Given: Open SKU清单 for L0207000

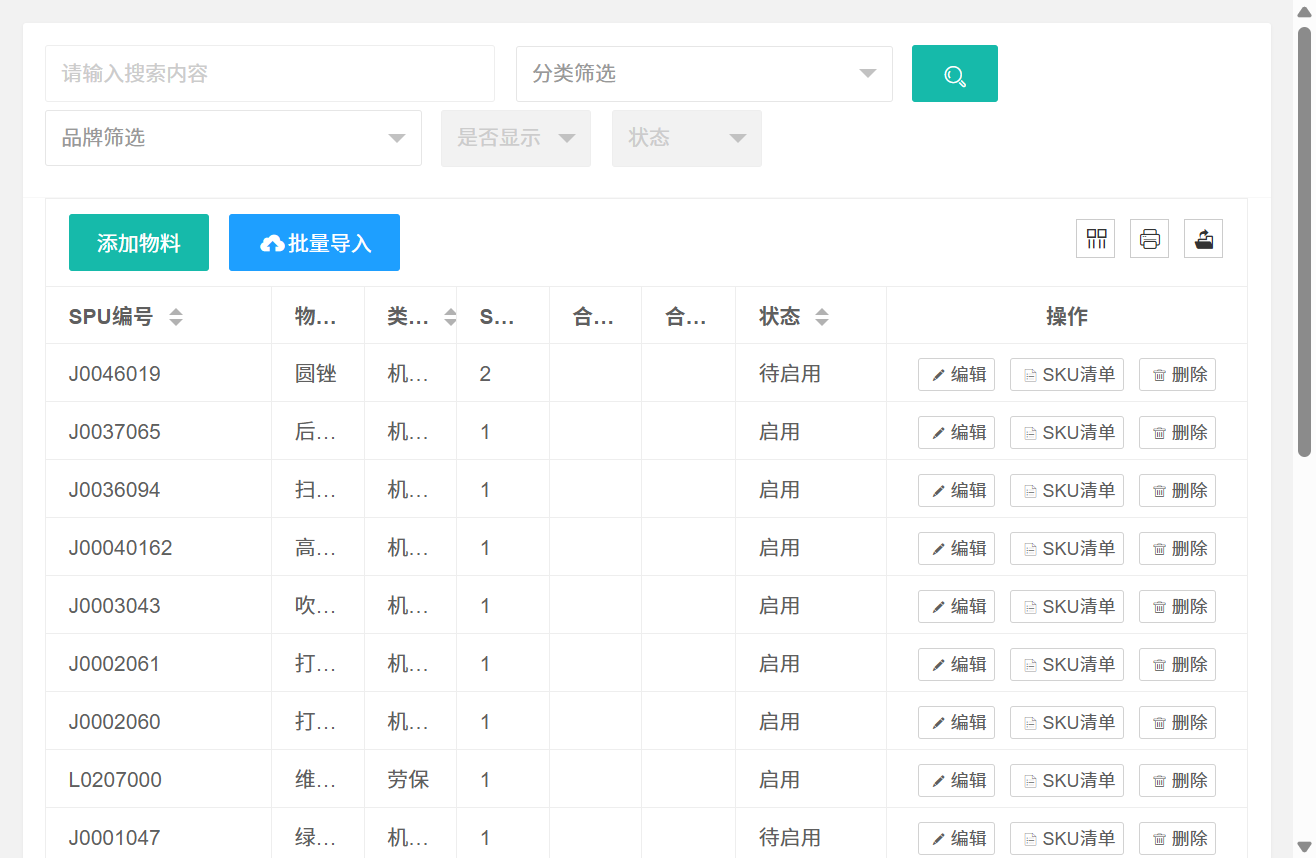Looking at the screenshot, I should point(1067,781).
